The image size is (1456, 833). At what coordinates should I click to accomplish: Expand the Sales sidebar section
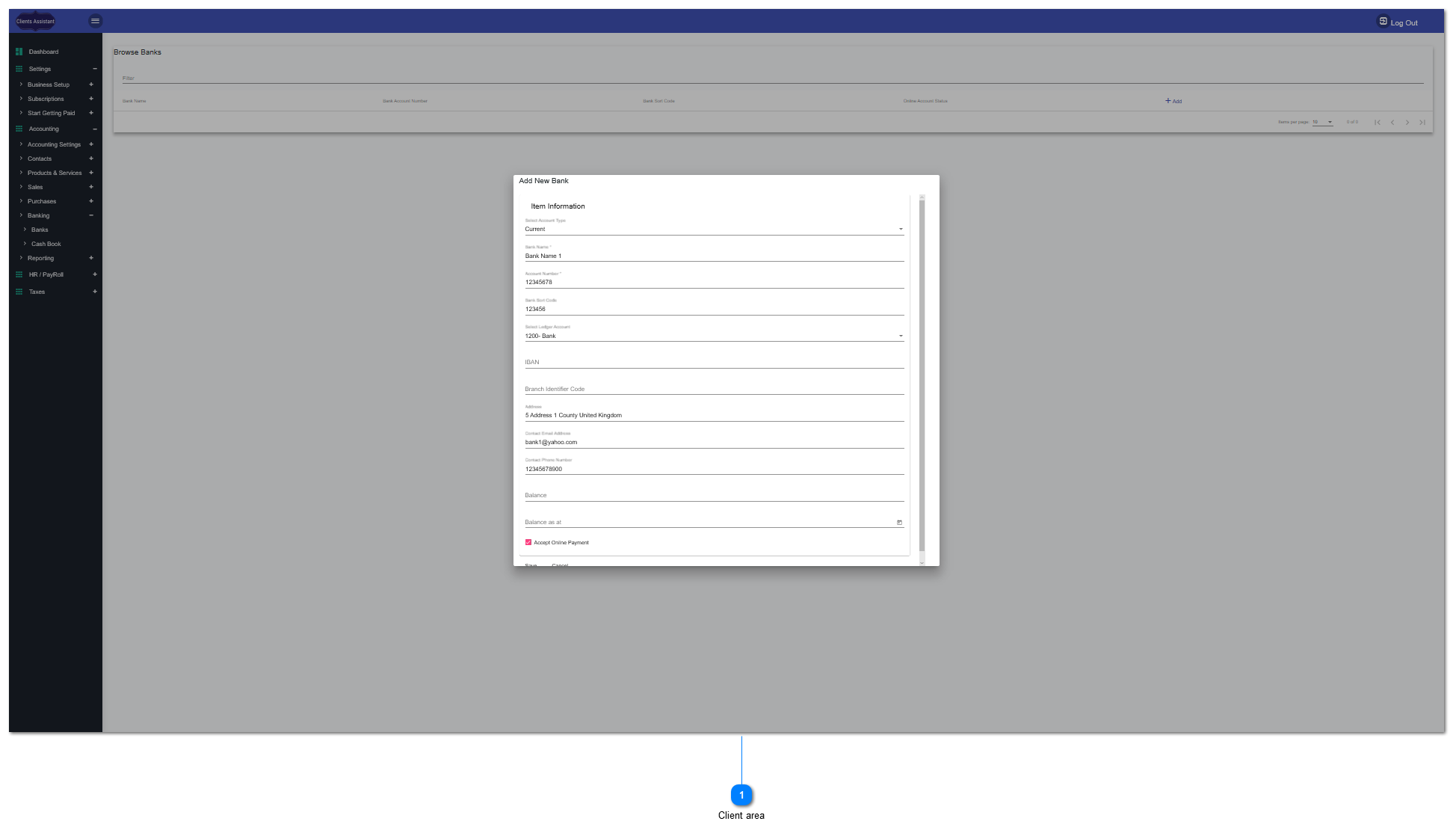point(91,187)
